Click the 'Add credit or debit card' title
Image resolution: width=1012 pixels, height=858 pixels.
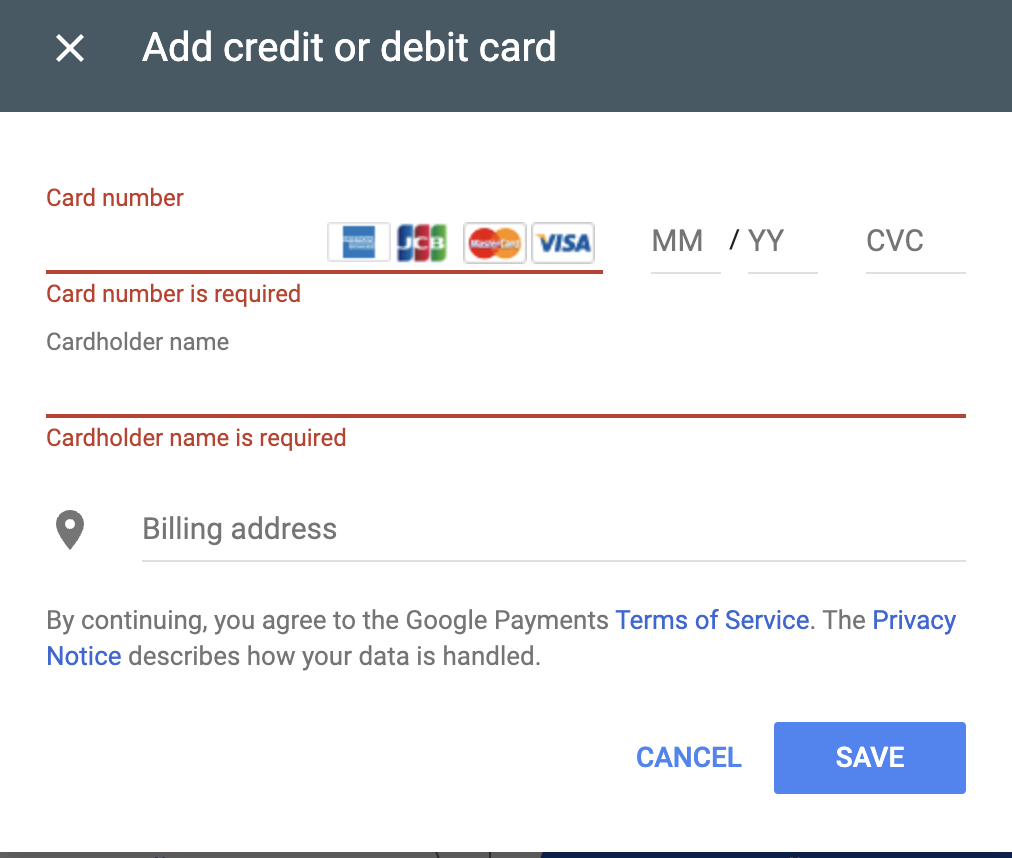349,48
